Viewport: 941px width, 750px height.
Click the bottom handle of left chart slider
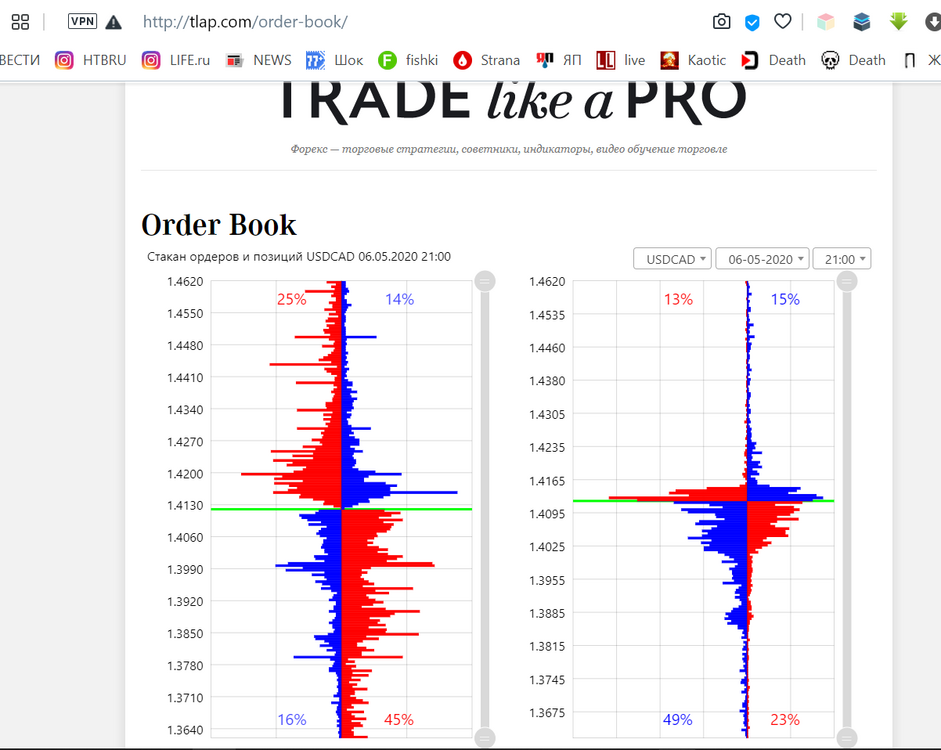tap(485, 738)
